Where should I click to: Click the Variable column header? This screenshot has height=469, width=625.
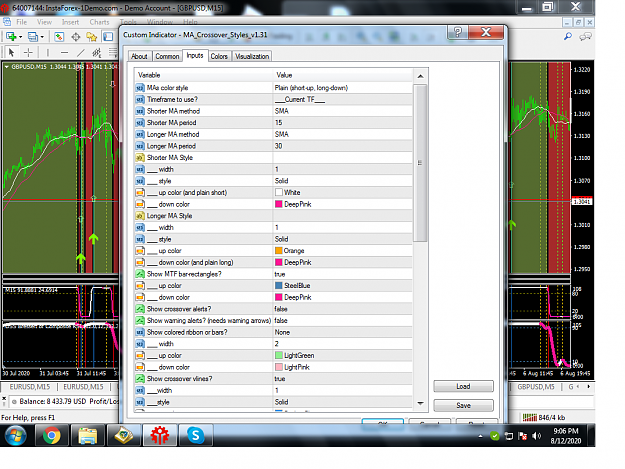(x=203, y=75)
